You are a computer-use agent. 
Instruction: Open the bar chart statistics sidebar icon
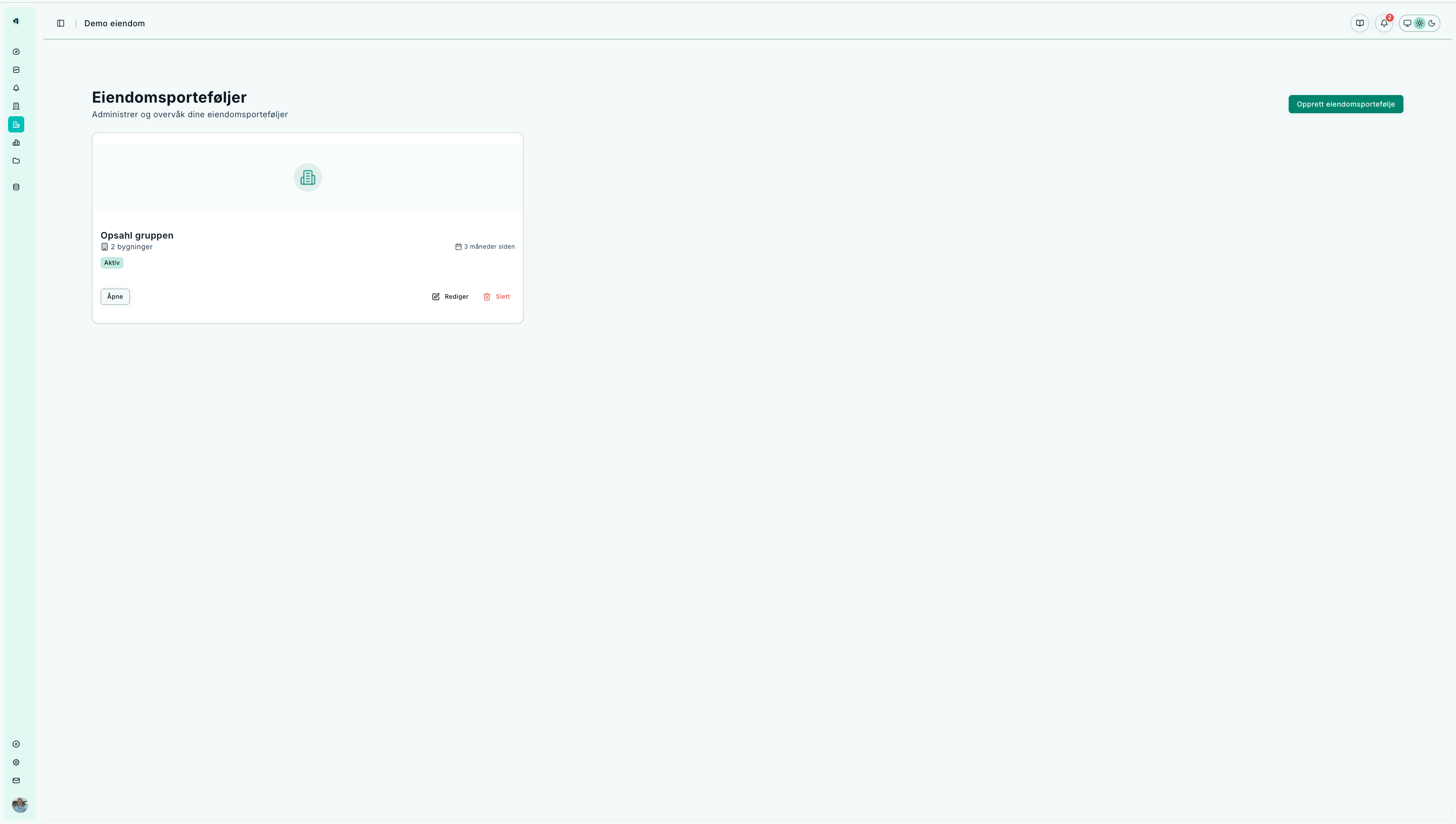pos(16,143)
